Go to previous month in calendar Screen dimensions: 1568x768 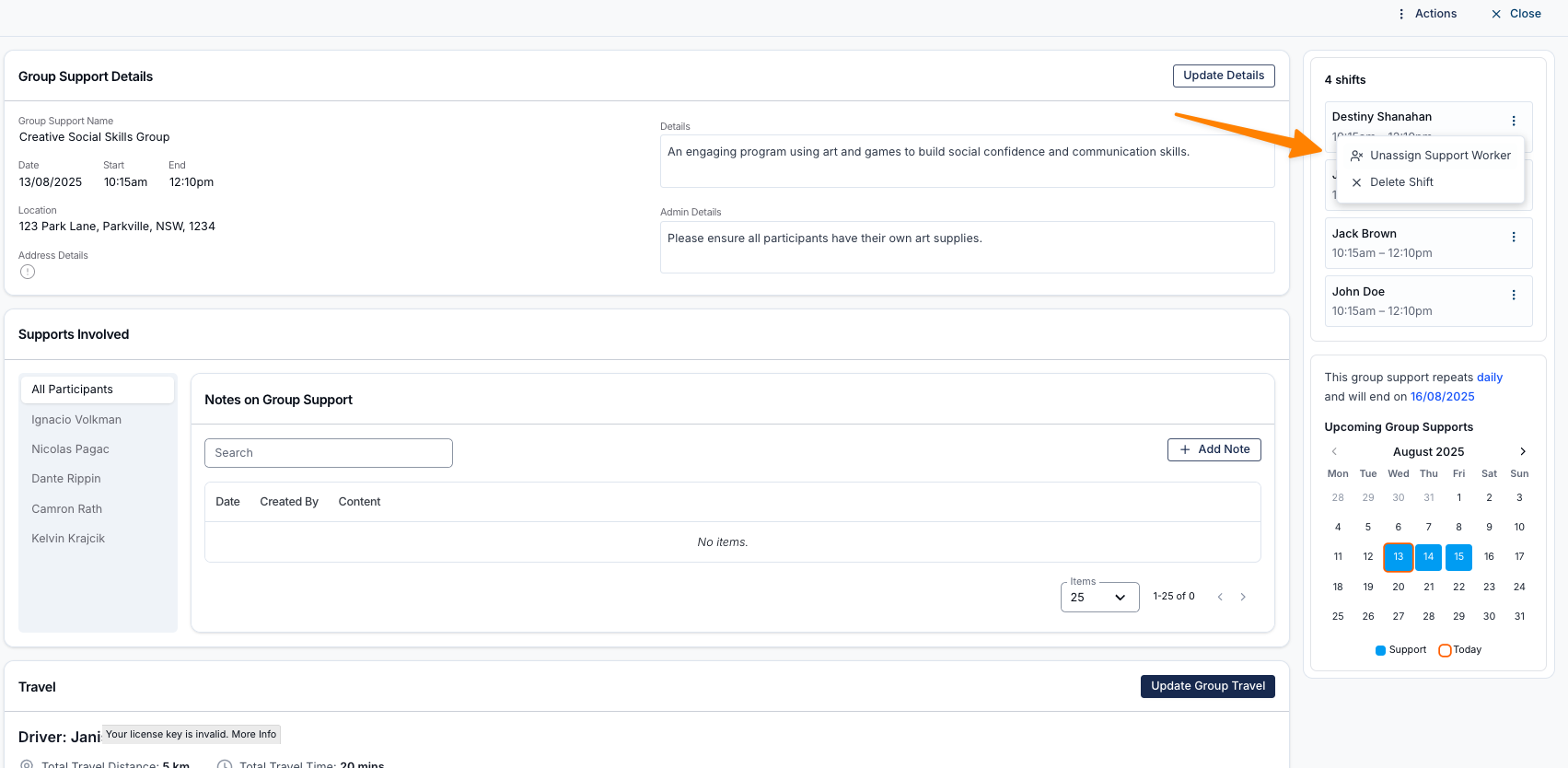tap(1334, 451)
